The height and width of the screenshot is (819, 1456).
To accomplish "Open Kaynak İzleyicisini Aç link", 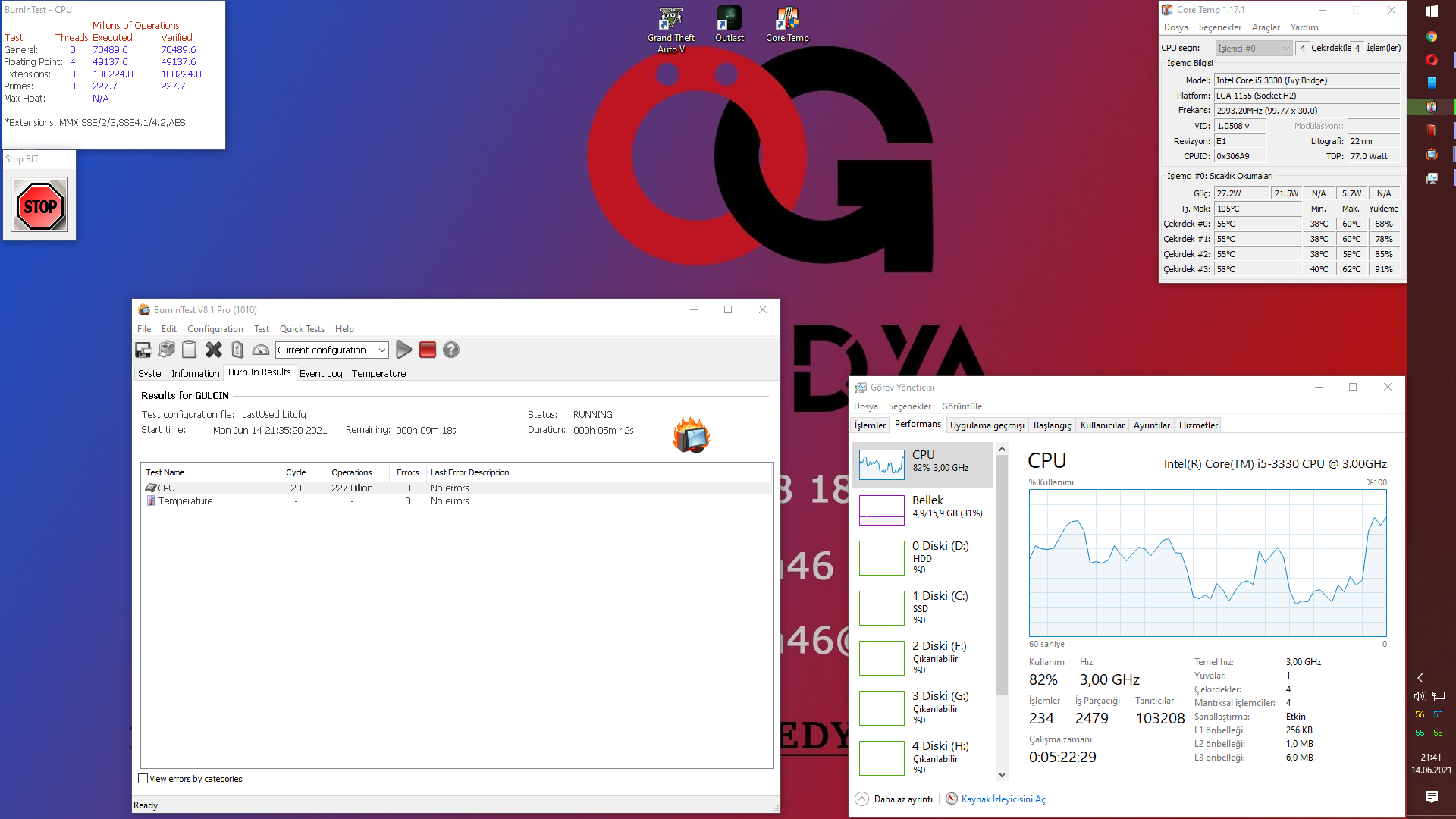I will 1003,799.
